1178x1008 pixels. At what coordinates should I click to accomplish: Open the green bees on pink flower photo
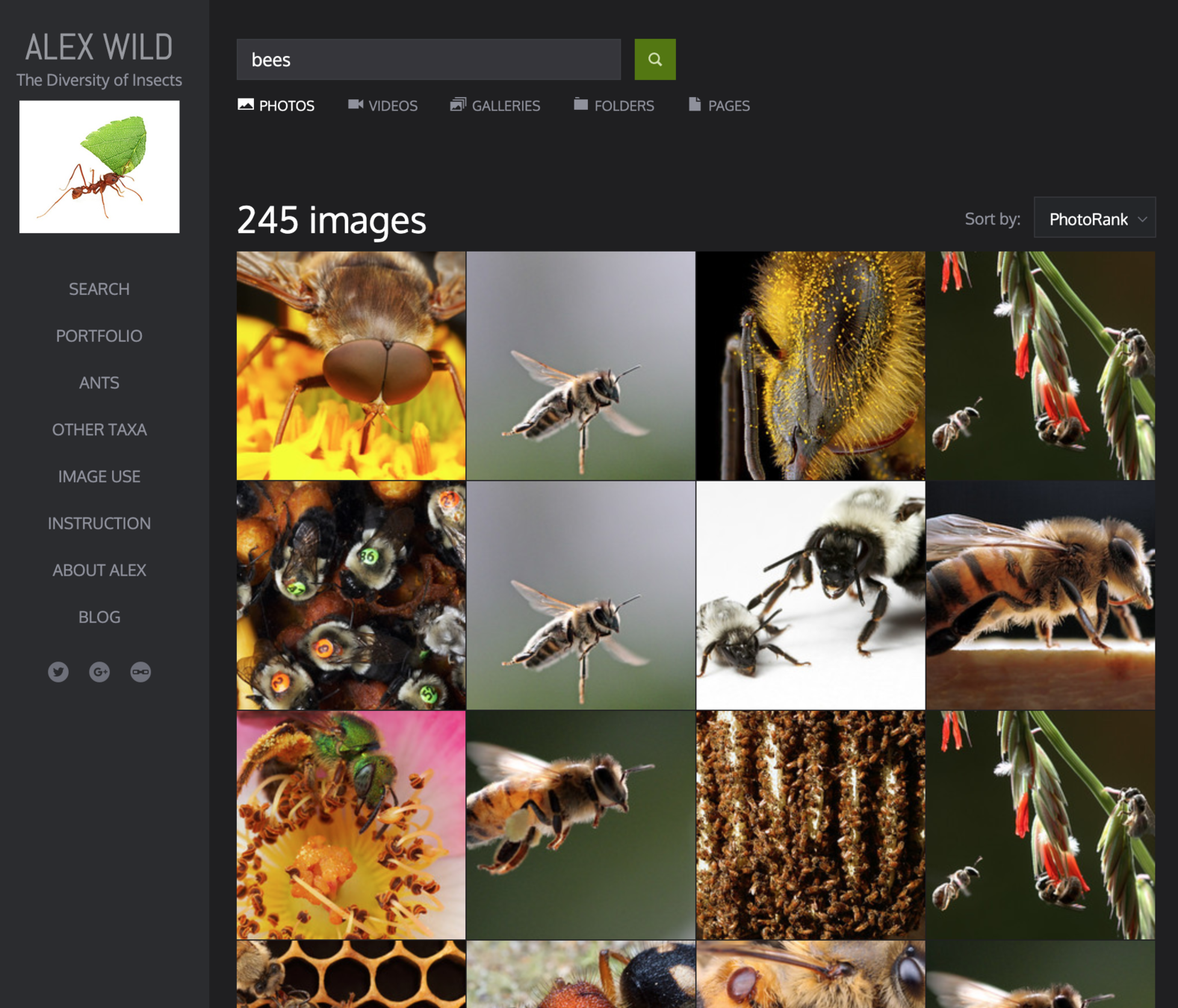coord(351,825)
